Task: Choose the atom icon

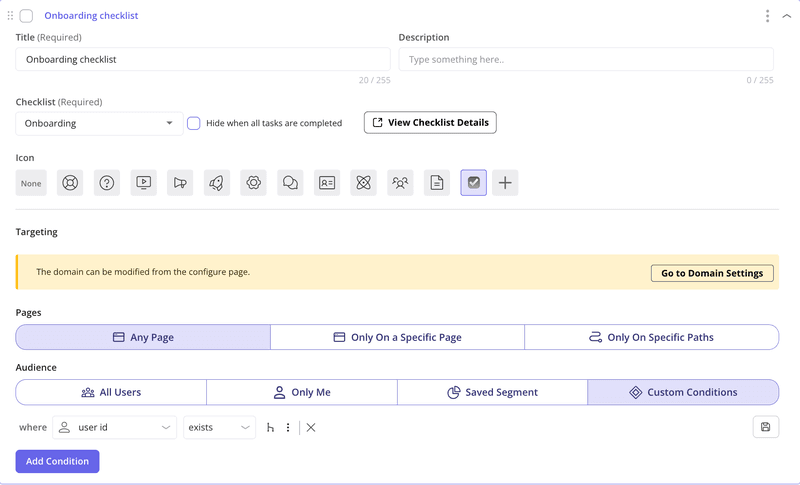Action: tap(363, 183)
